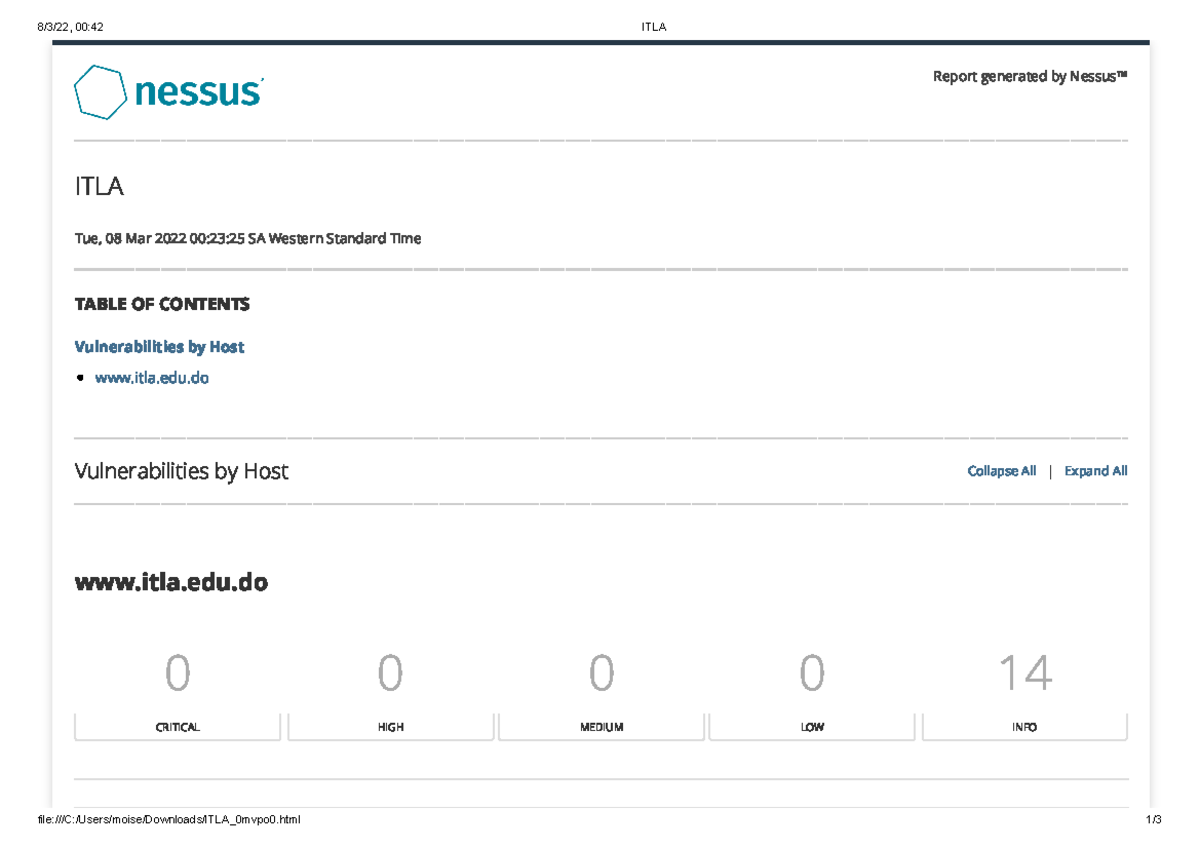Click the Nessus hexagon logo
Viewport: 1200px width, 848px height.
(x=100, y=92)
